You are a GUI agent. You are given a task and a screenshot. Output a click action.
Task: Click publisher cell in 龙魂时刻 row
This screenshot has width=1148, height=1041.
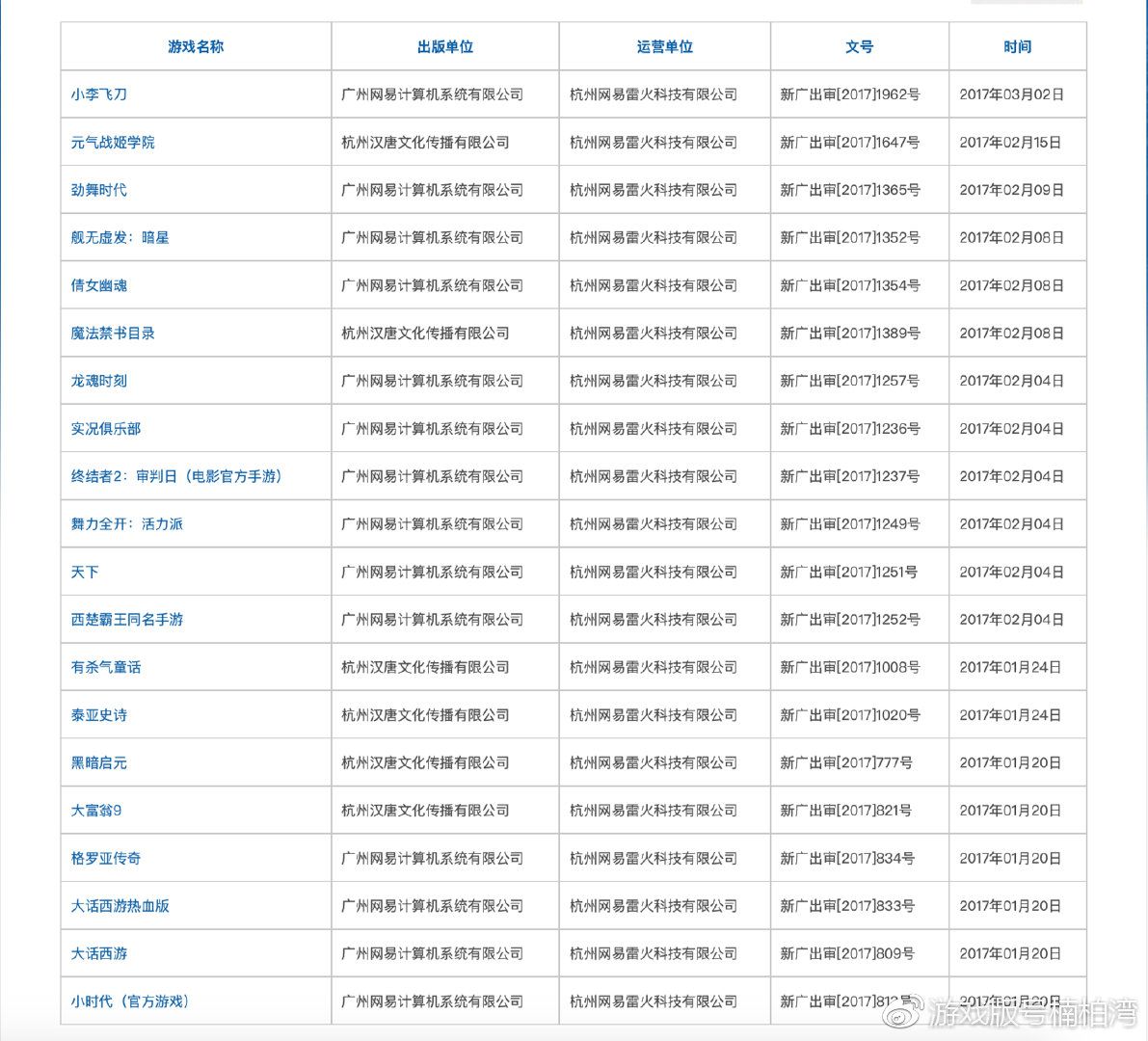[445, 381]
